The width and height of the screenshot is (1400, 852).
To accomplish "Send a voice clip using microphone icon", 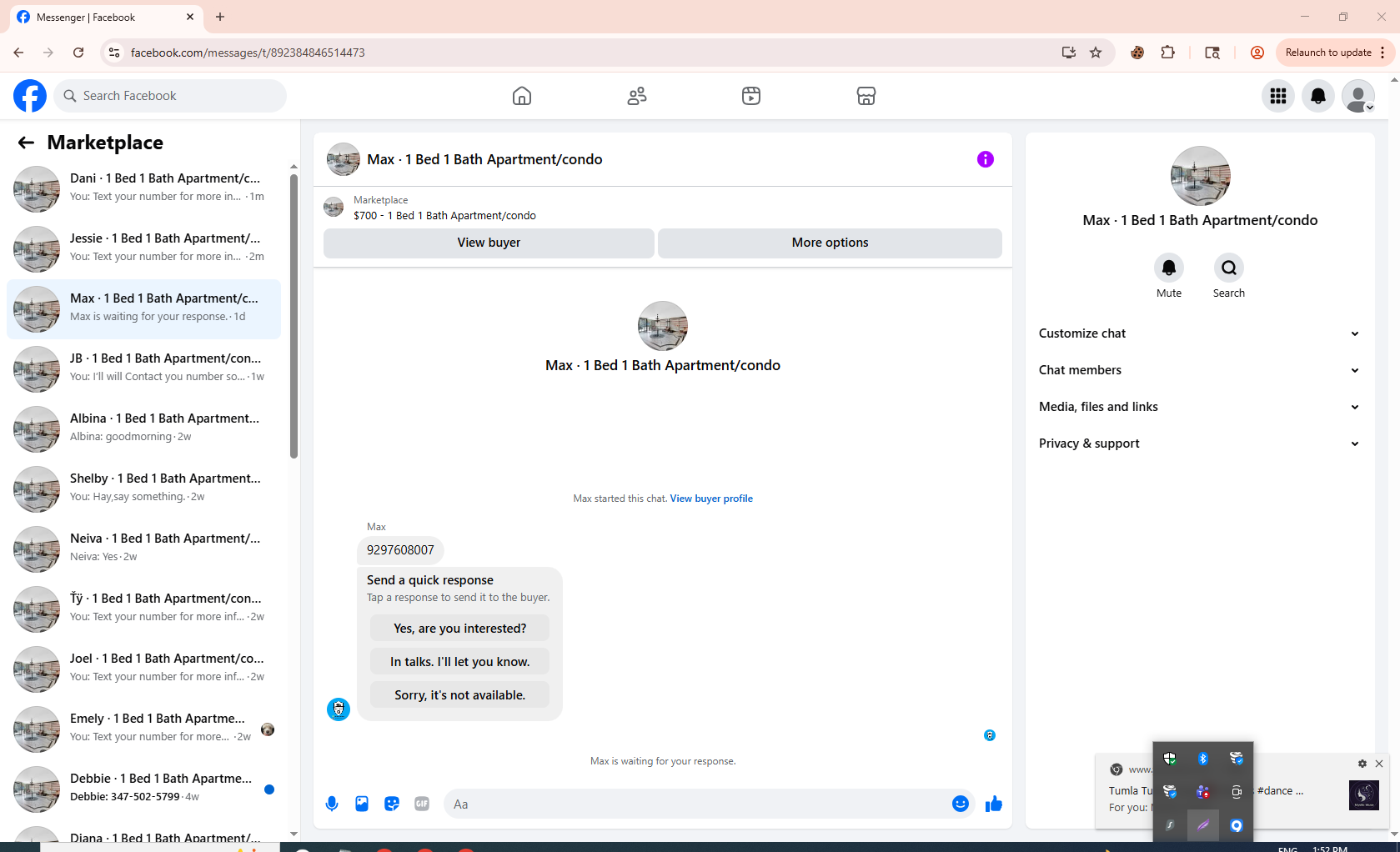I will [x=332, y=804].
